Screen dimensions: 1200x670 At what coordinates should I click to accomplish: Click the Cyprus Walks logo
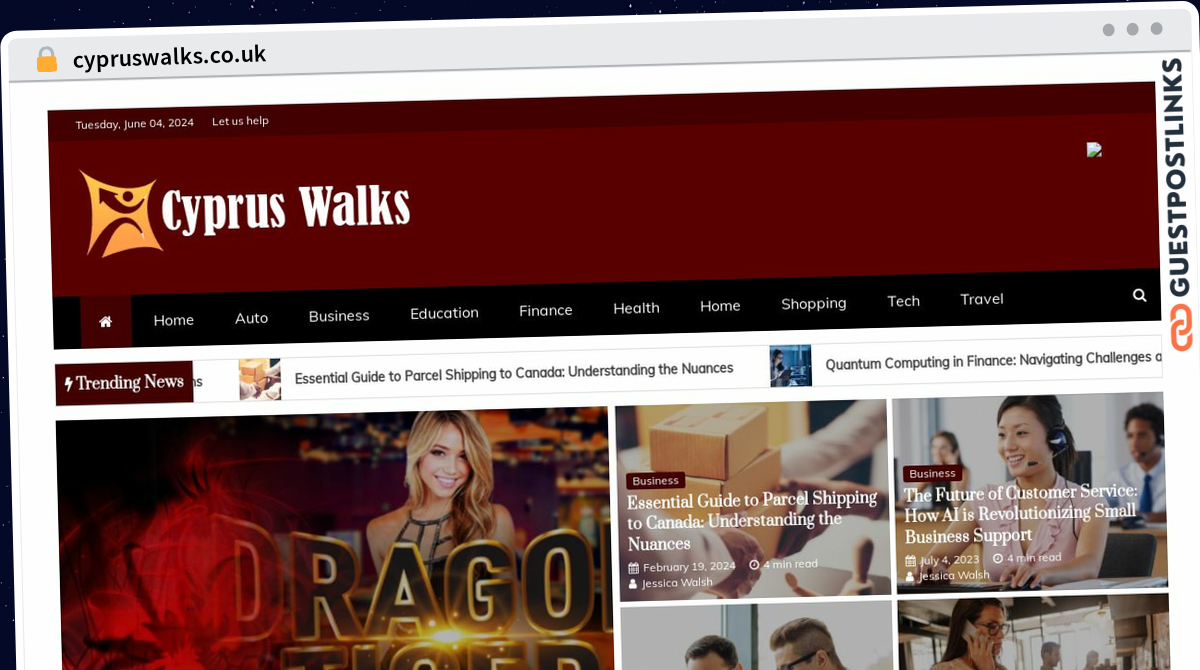245,211
